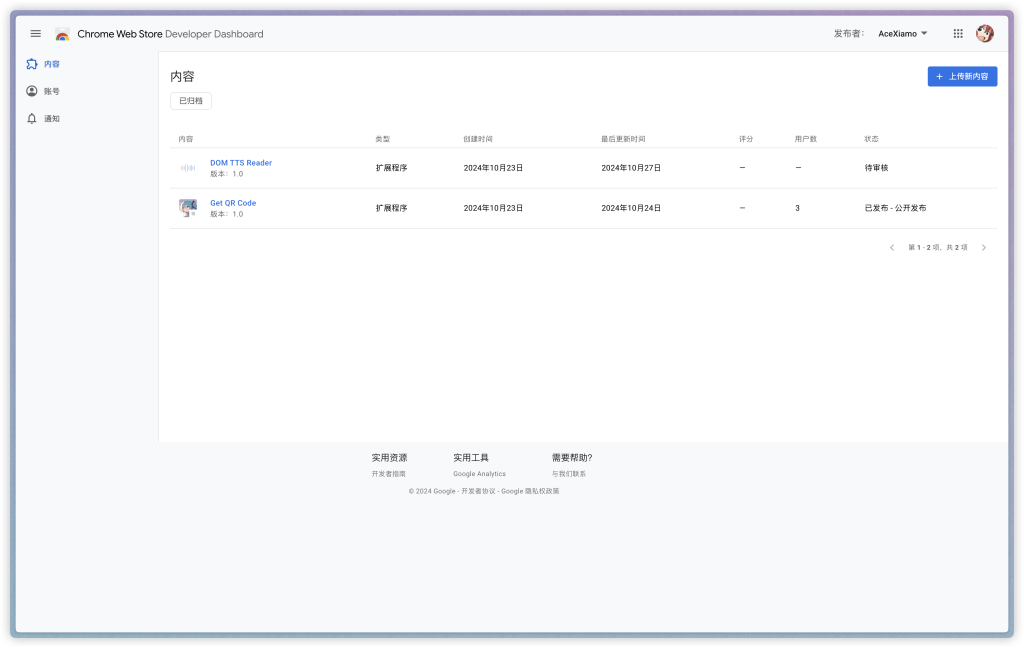Open the 开发者指南 footer link

tap(389, 474)
